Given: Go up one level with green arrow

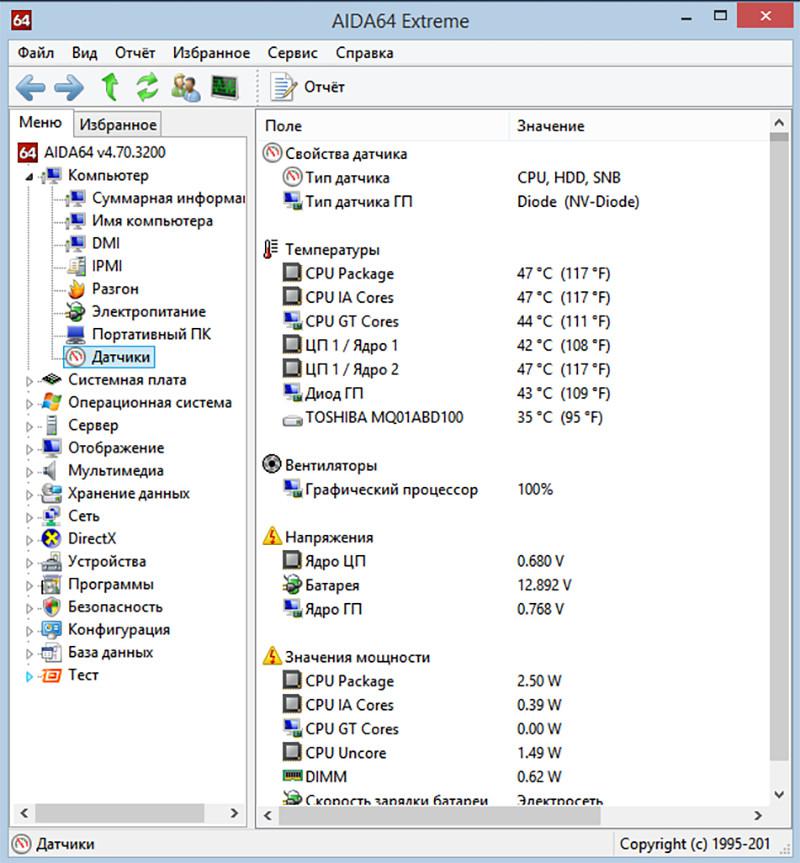Looking at the screenshot, I should tap(111, 87).
